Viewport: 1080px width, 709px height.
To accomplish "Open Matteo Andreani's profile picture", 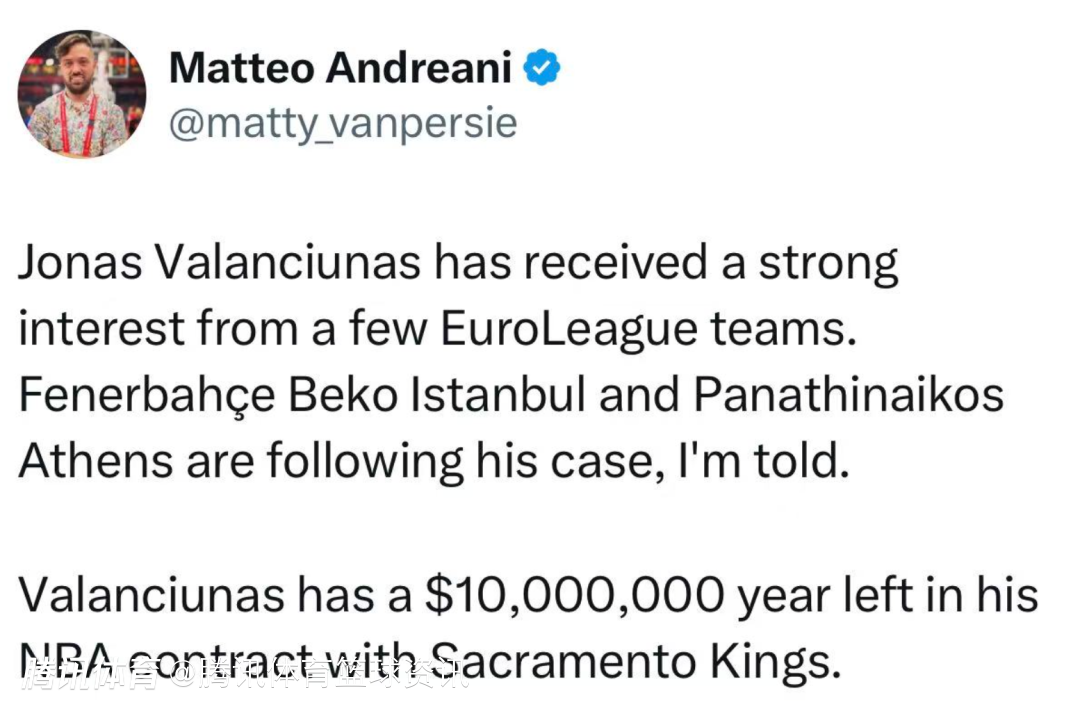I will point(82,93).
